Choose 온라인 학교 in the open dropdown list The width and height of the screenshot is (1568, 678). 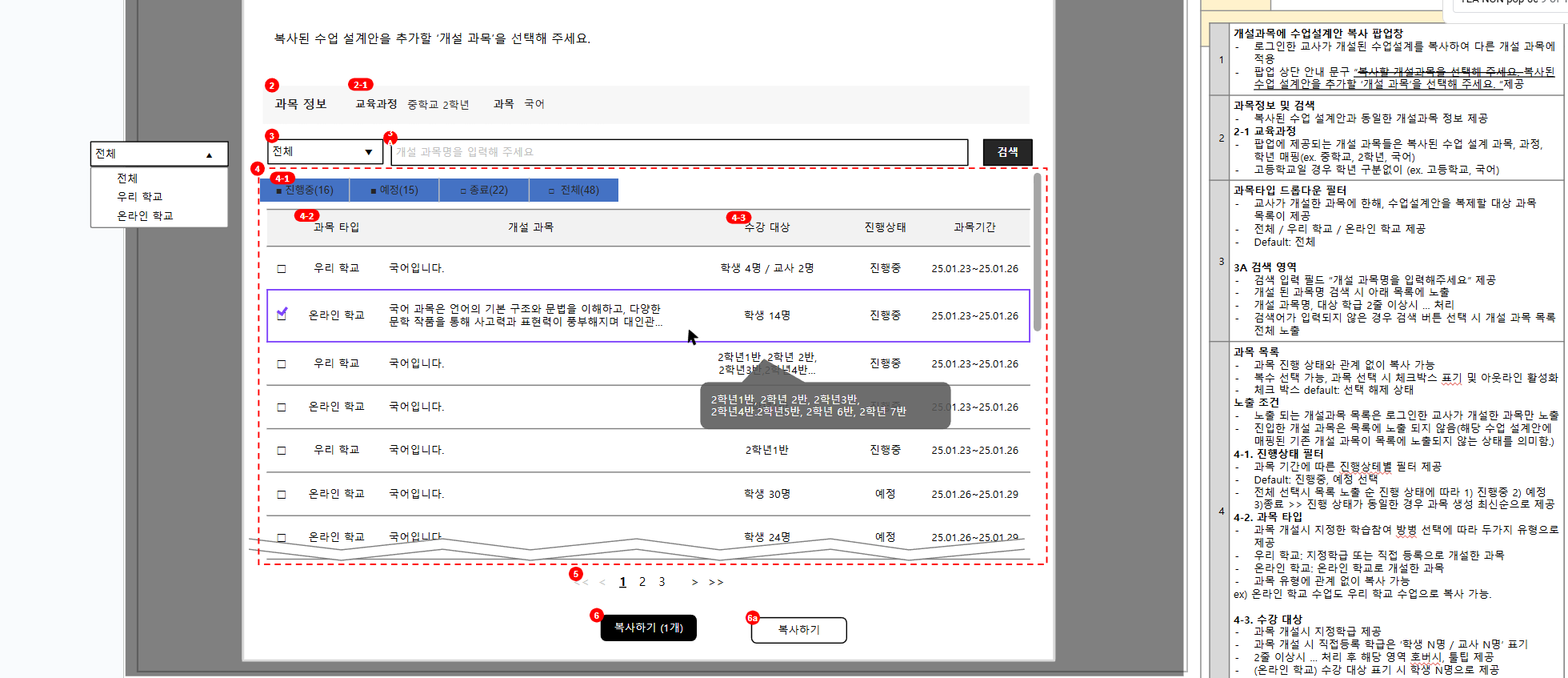(145, 216)
